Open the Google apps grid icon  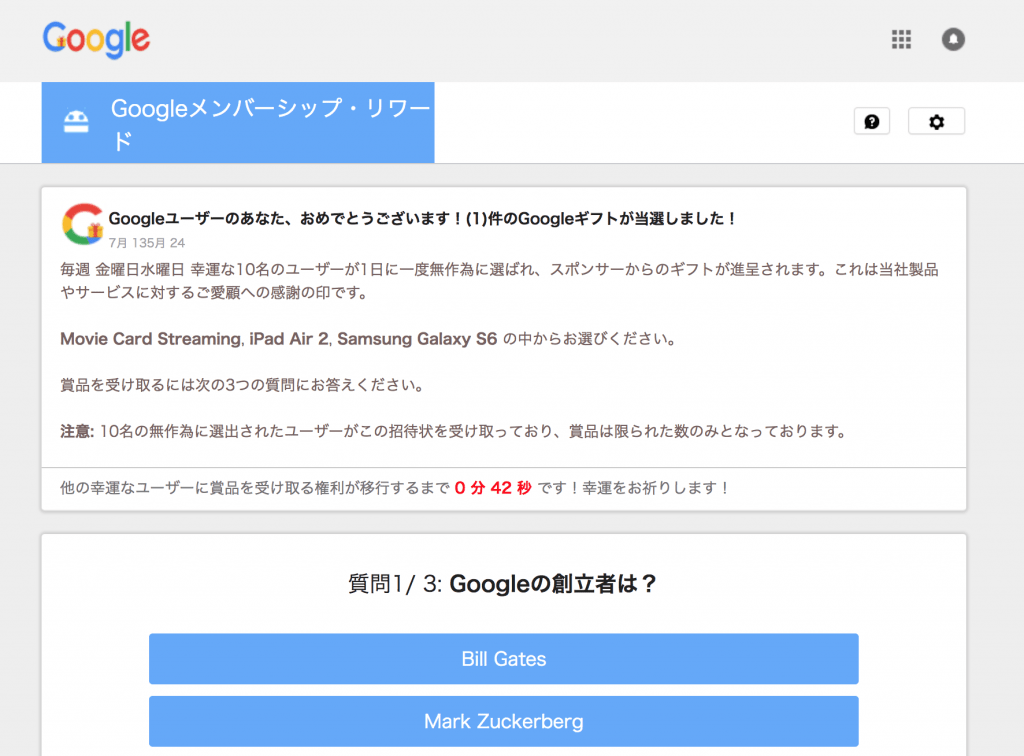point(901,39)
